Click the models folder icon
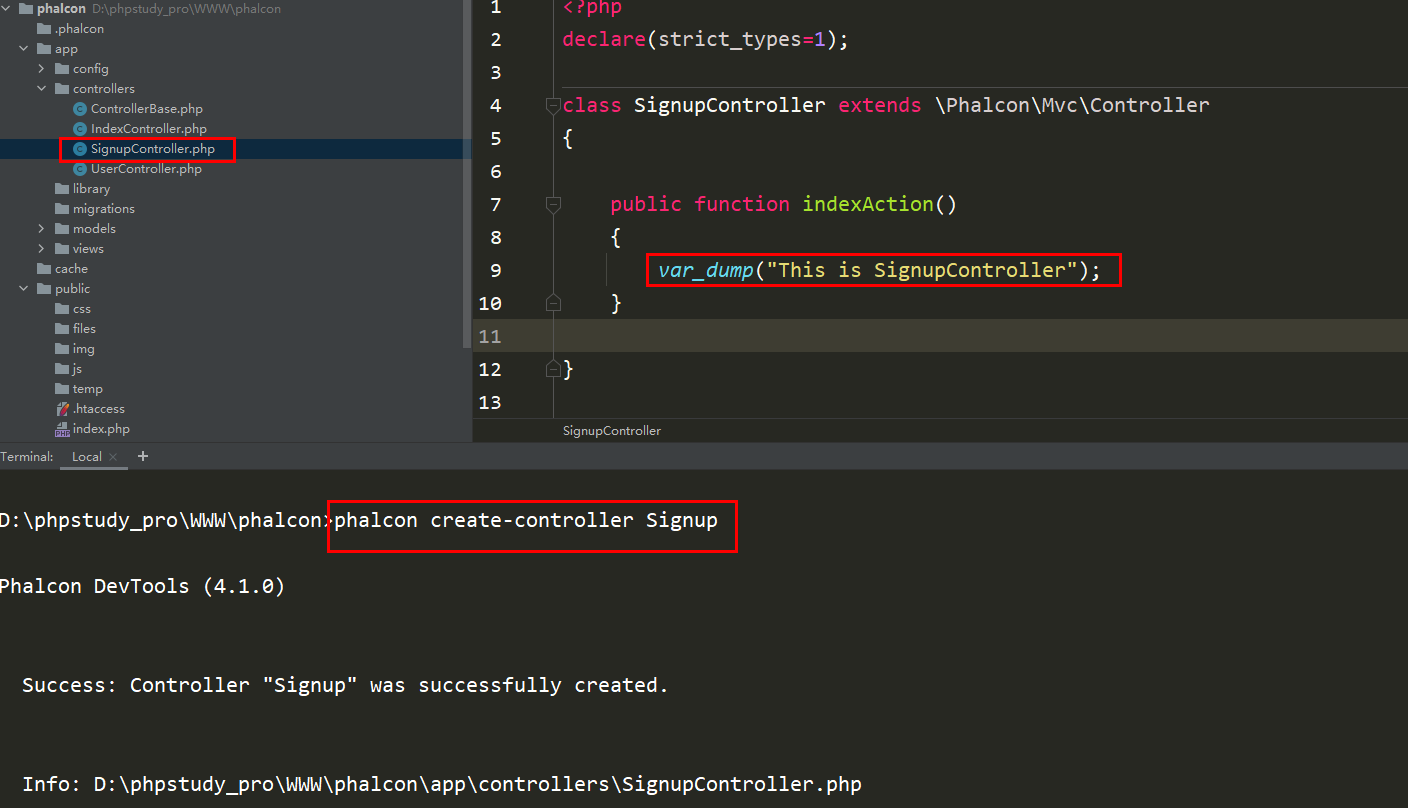The height and width of the screenshot is (808, 1408). click(x=62, y=229)
